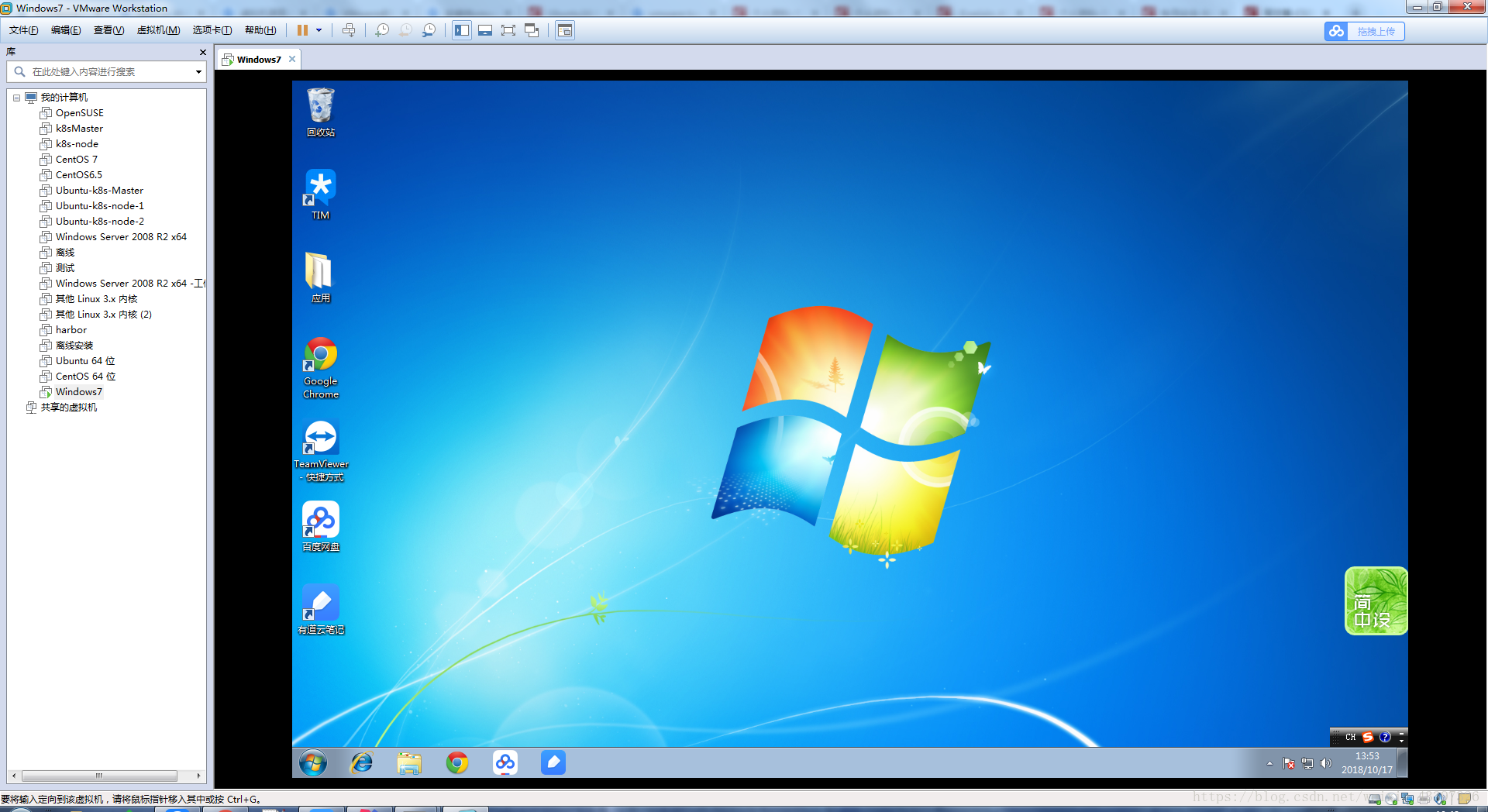Send Ctrl+Alt+Del to the virtual machine

coord(349,30)
